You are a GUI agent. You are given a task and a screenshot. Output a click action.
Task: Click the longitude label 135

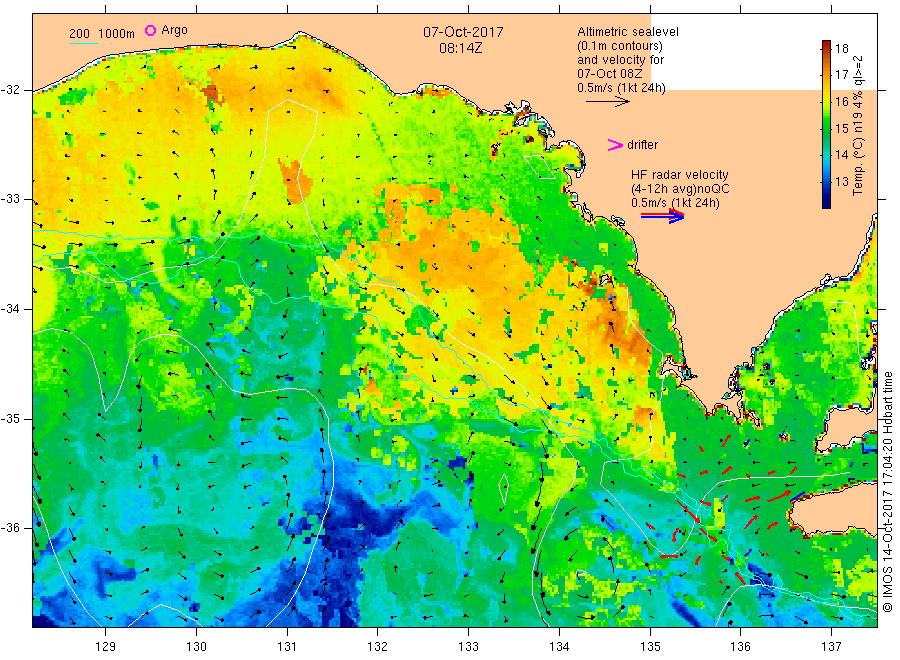(x=650, y=647)
